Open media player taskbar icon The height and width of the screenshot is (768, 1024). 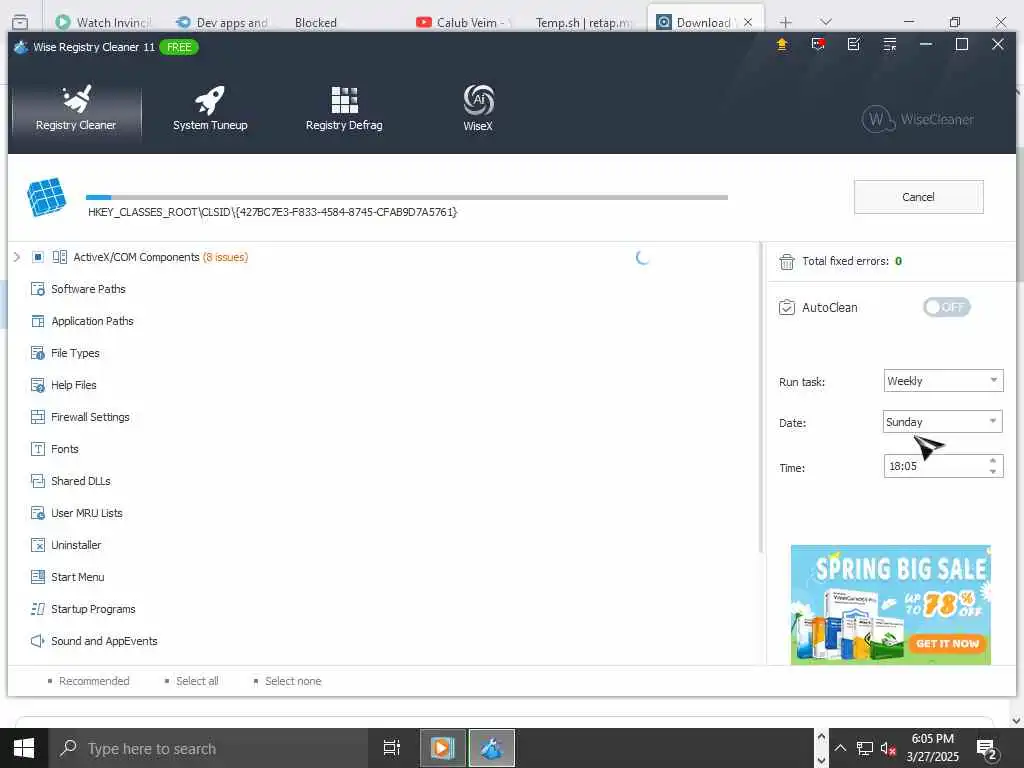point(443,748)
